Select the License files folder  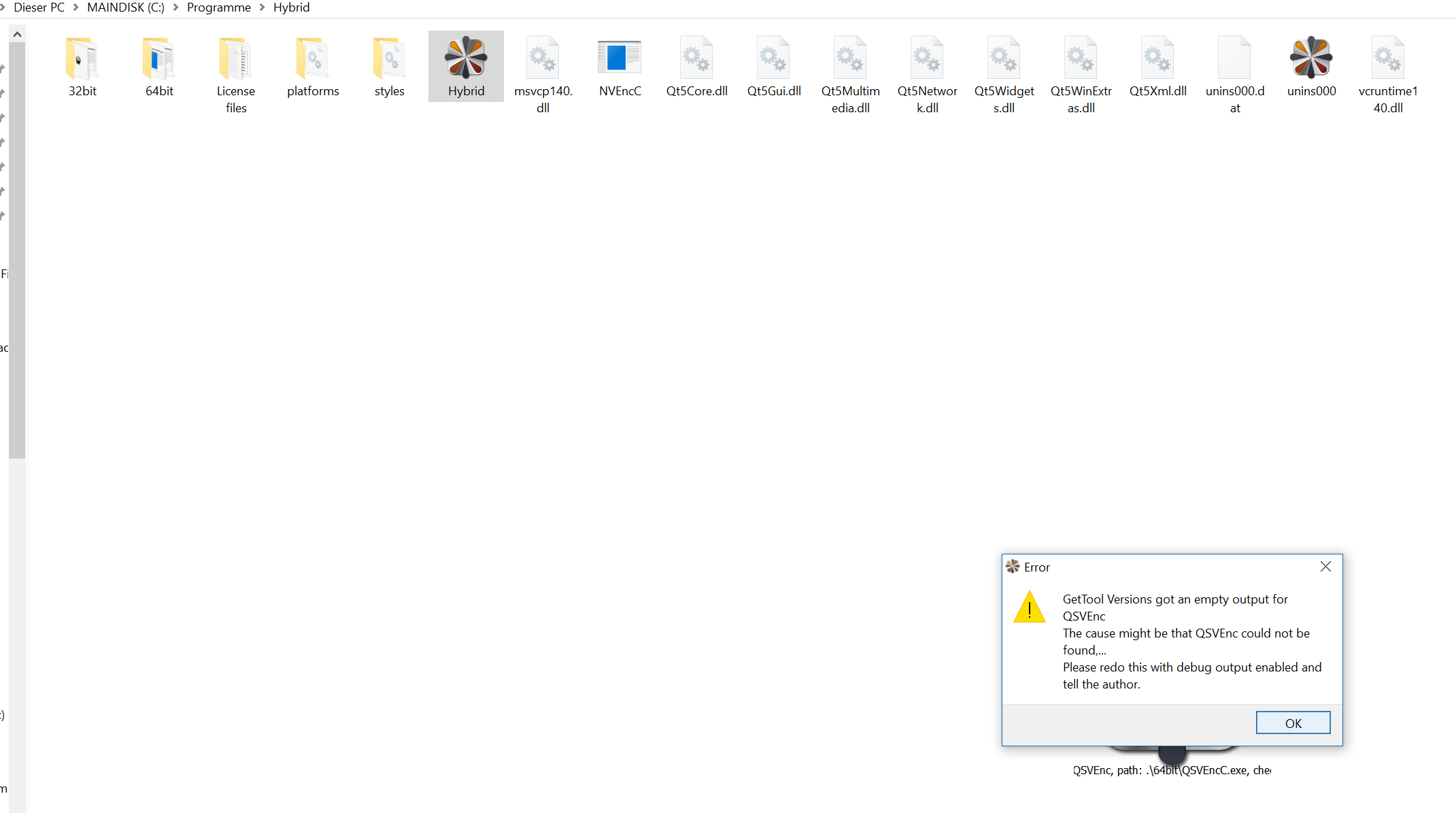tap(235, 59)
